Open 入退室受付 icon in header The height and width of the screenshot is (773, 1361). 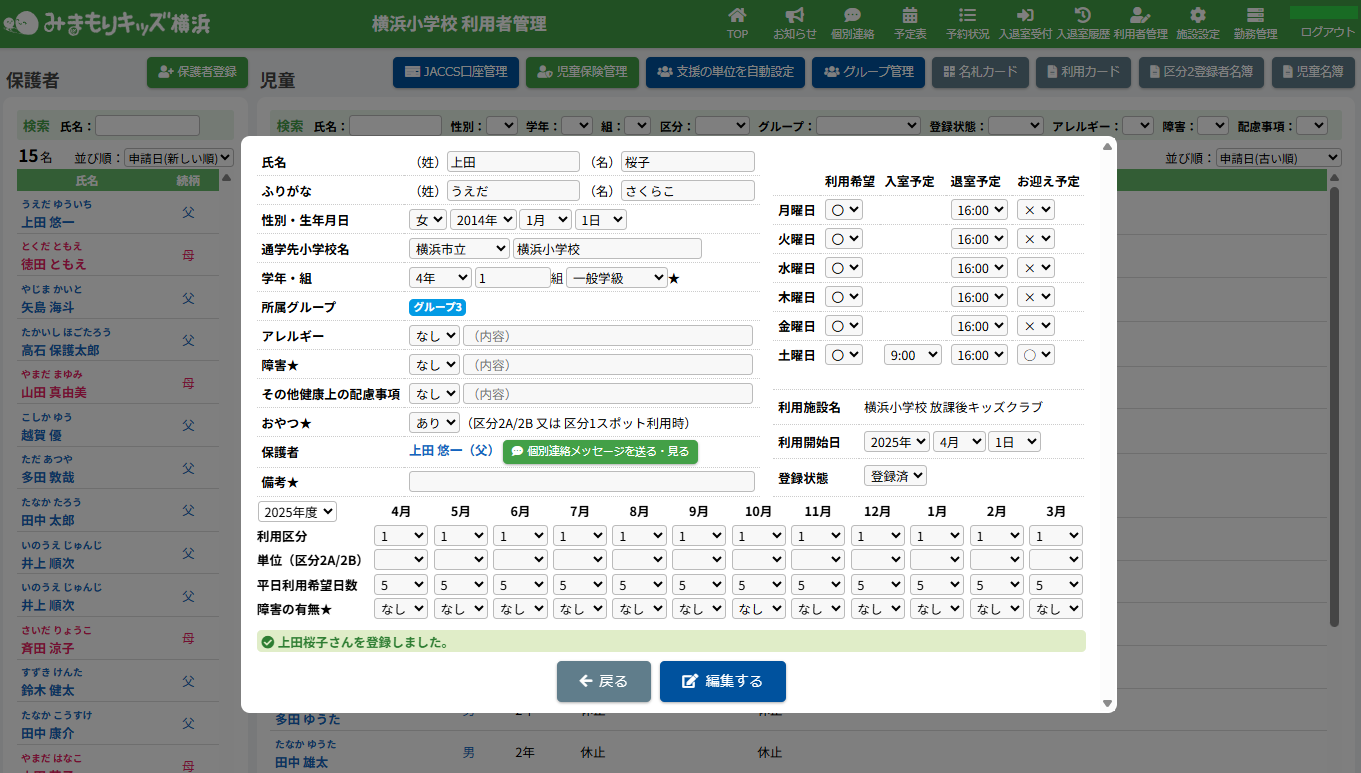pos(1025,16)
